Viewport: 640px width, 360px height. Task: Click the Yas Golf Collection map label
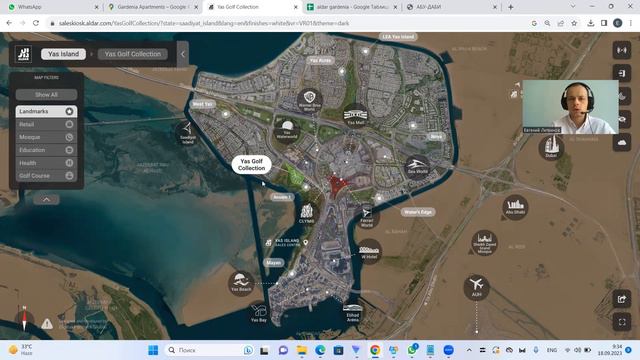click(x=251, y=164)
